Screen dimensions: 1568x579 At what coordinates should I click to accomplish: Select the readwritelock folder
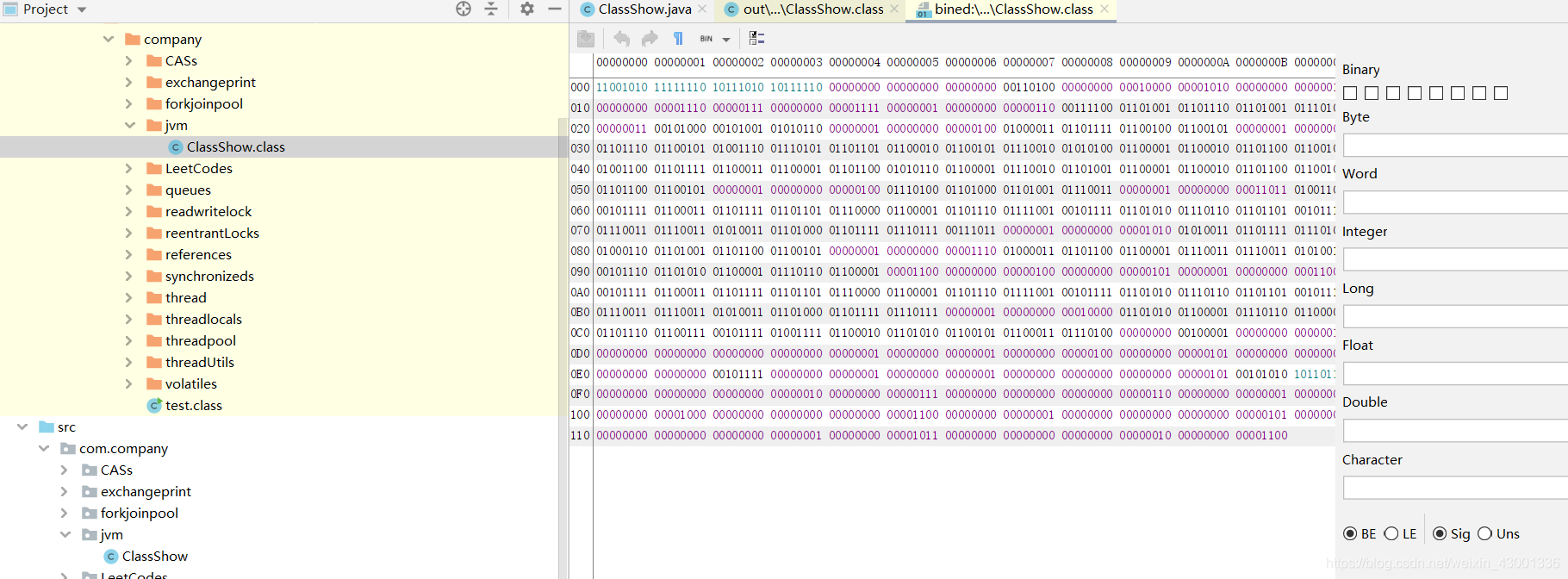tap(208, 211)
